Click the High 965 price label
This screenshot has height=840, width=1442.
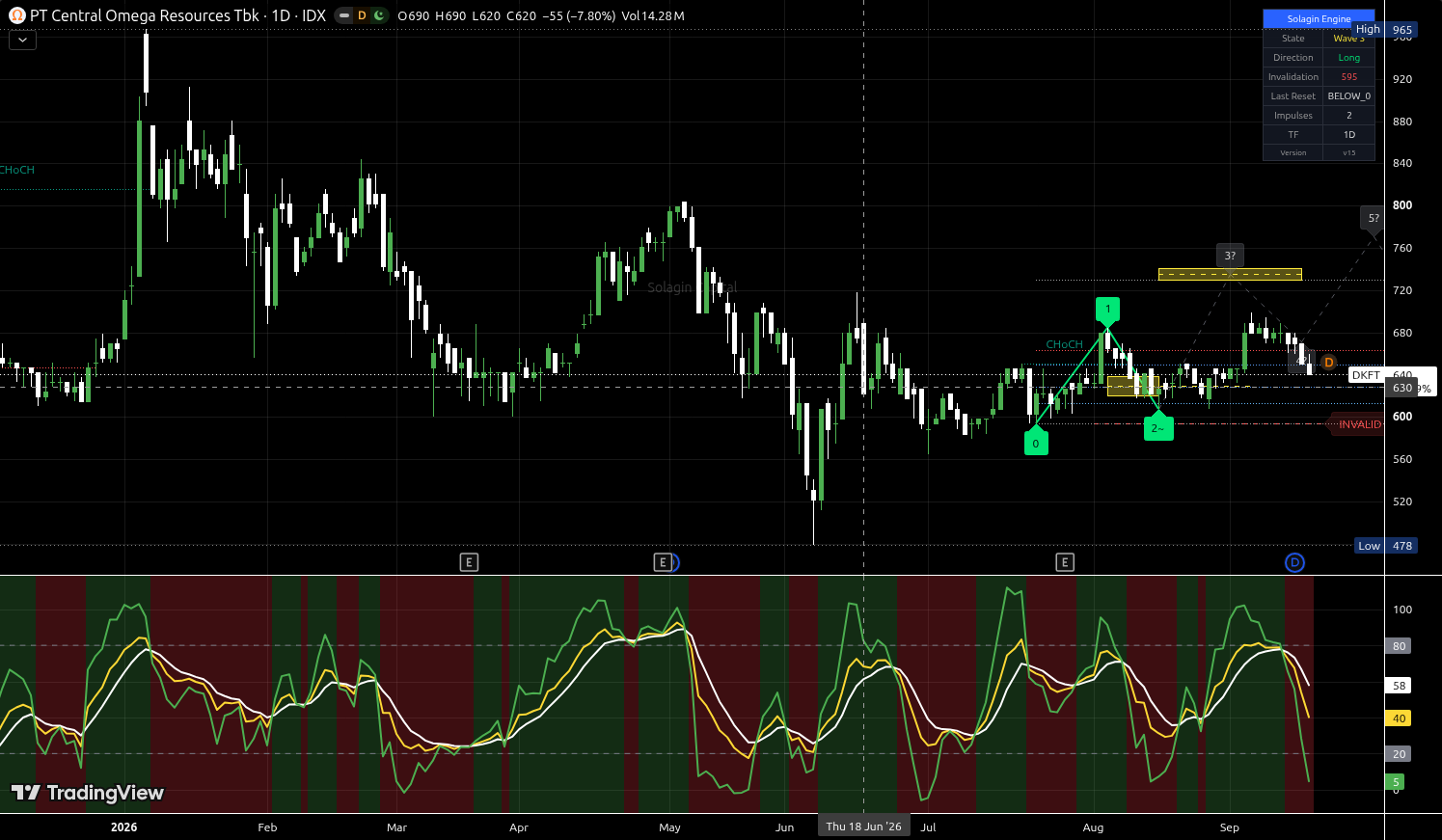(1386, 30)
